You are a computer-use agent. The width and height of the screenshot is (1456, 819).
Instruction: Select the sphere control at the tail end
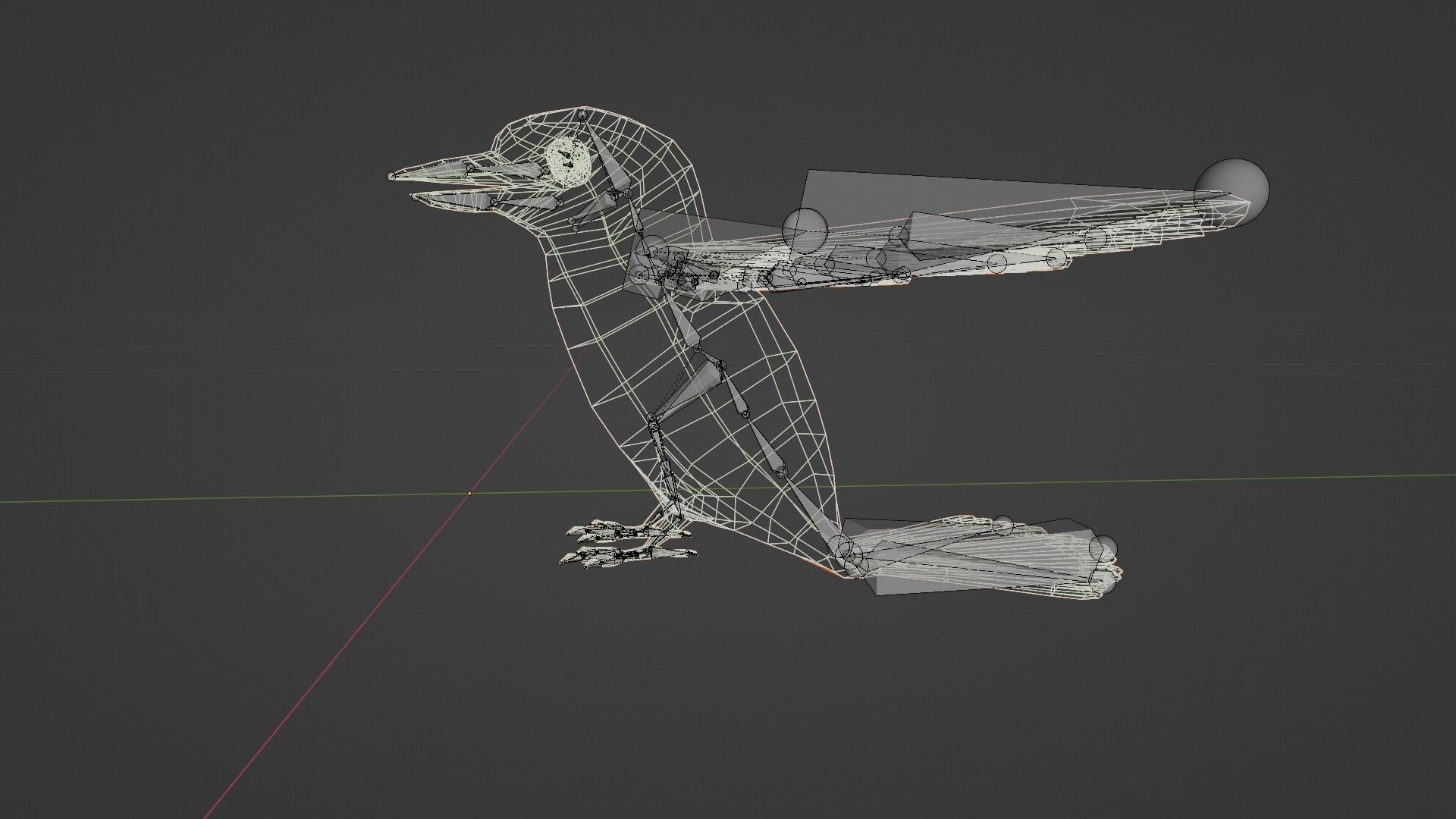[x=1104, y=551]
